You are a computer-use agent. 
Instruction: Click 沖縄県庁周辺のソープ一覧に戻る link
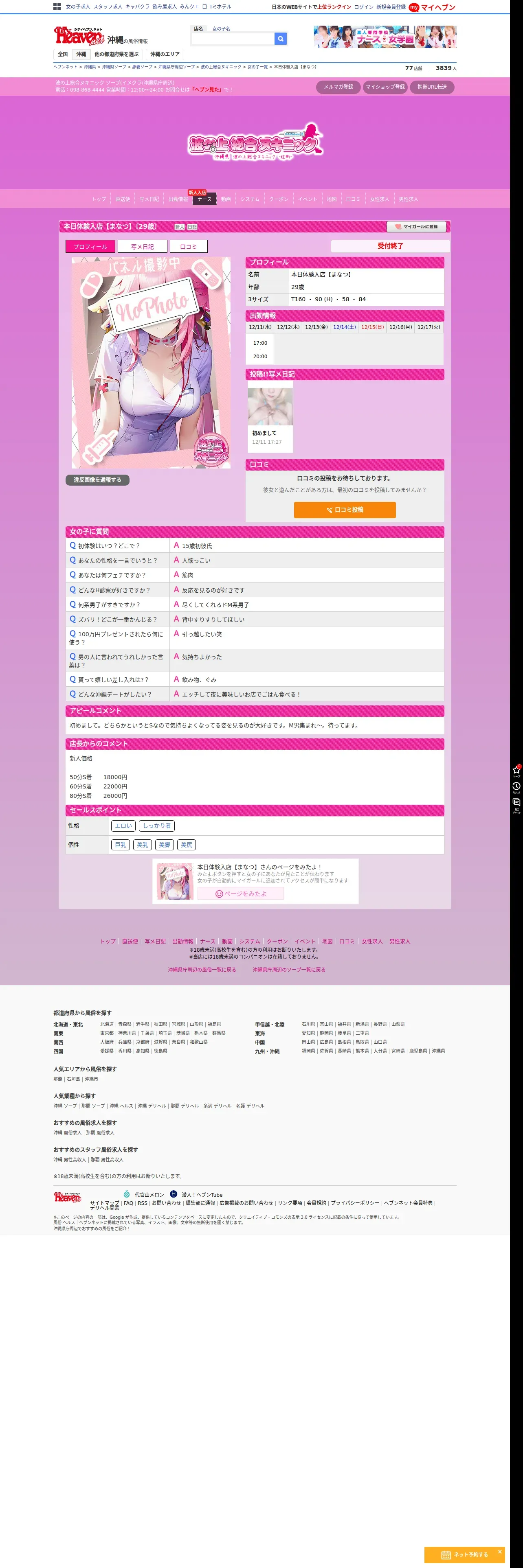point(289,970)
